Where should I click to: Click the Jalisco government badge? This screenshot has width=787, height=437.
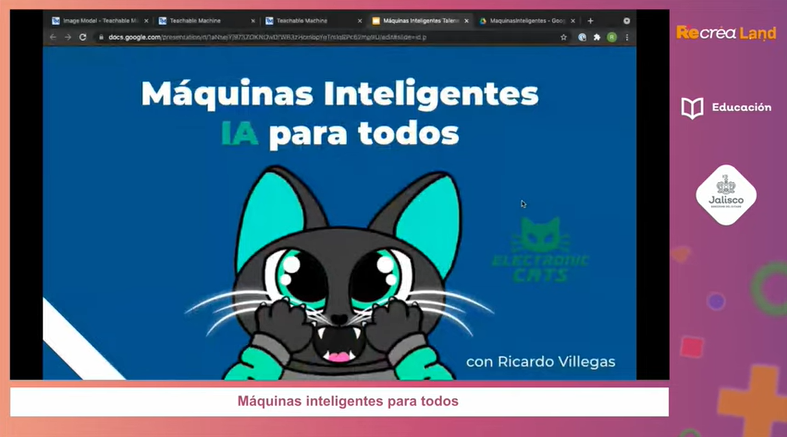(x=726, y=195)
